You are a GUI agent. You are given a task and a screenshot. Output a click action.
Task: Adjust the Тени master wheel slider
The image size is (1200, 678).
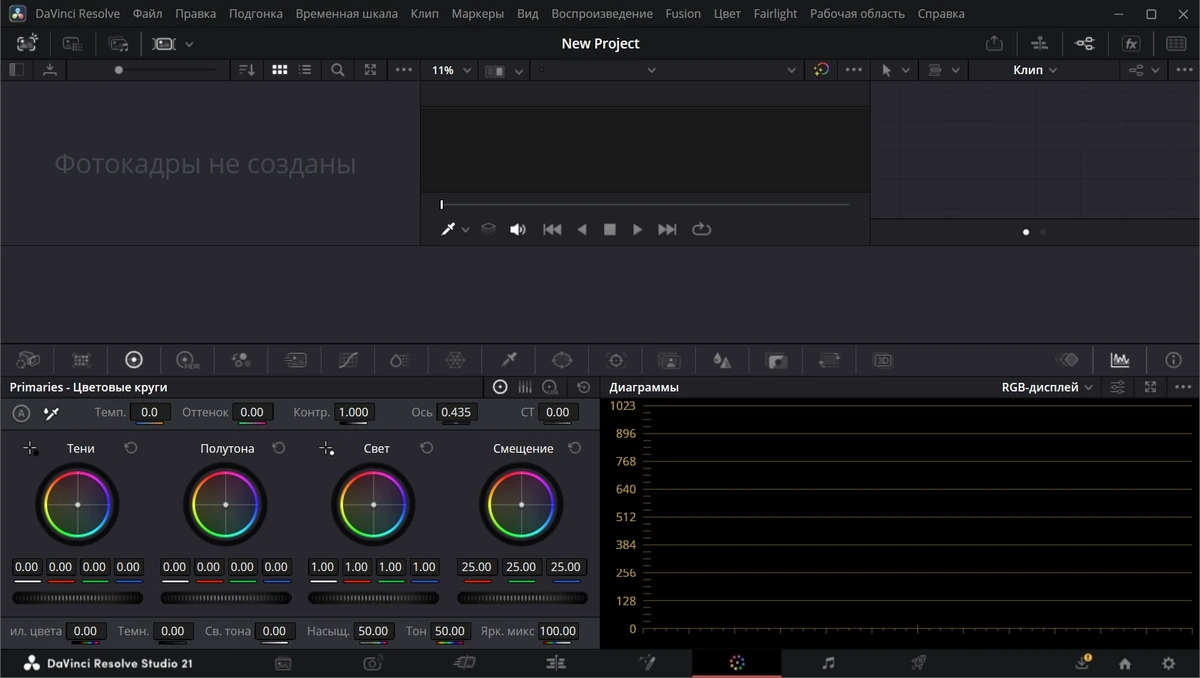tap(77, 598)
